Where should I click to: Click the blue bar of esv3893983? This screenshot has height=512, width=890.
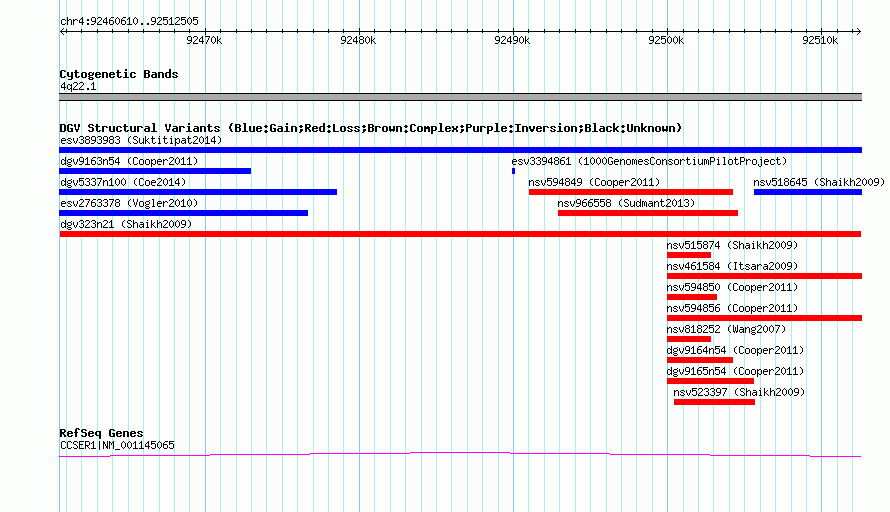point(460,150)
